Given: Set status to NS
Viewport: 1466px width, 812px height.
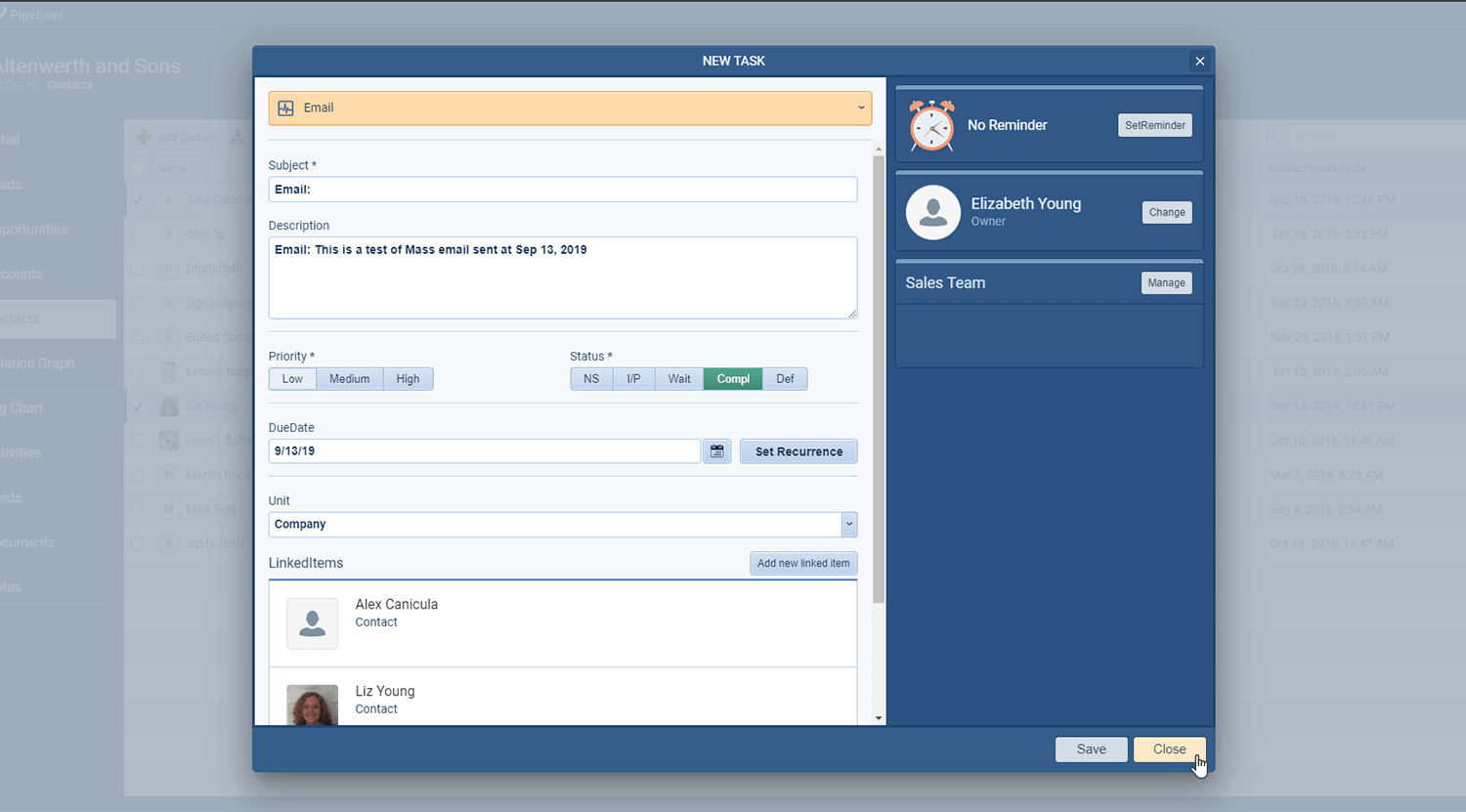Looking at the screenshot, I should [591, 379].
